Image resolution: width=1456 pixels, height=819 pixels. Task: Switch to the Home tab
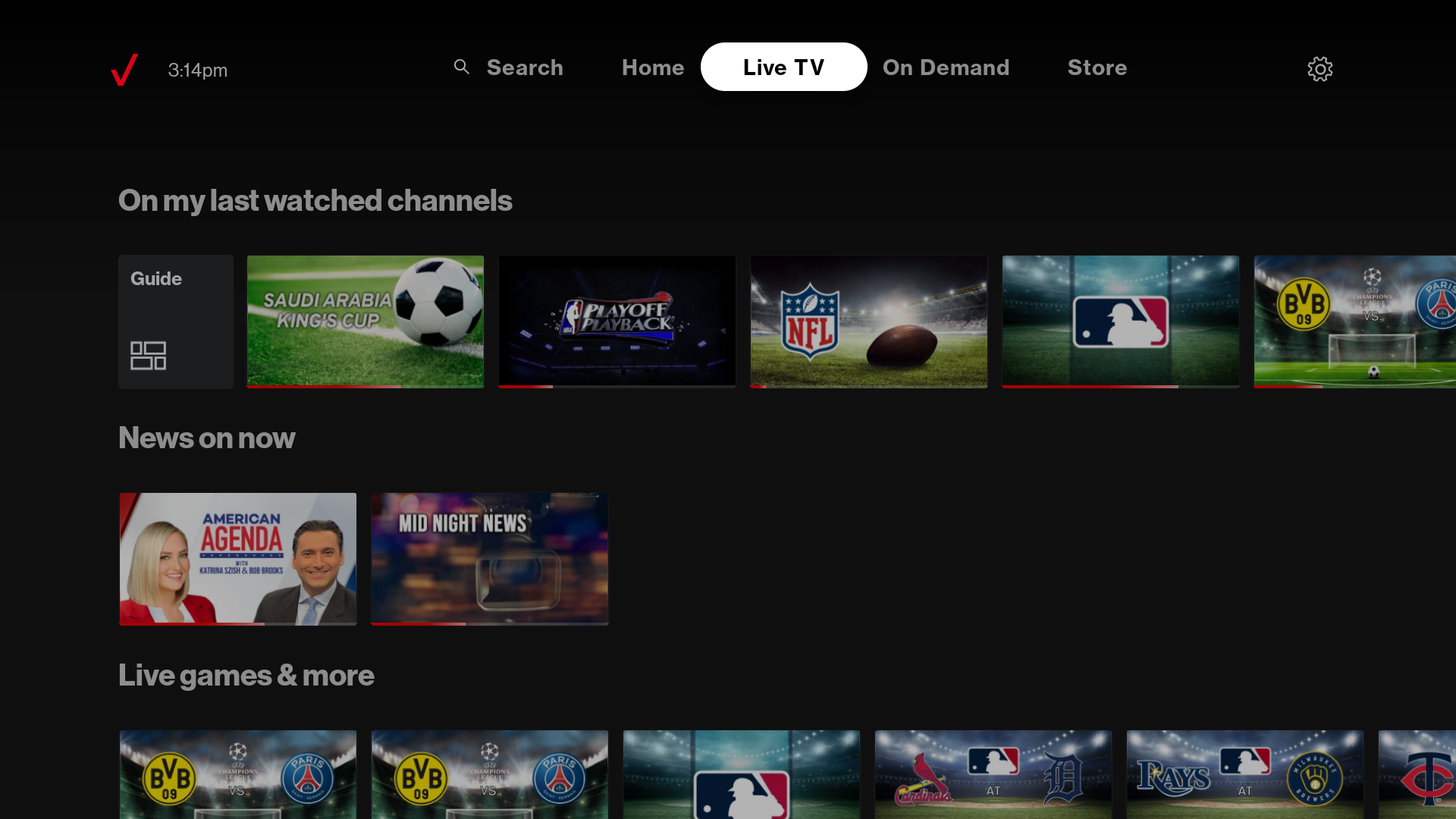tap(653, 67)
